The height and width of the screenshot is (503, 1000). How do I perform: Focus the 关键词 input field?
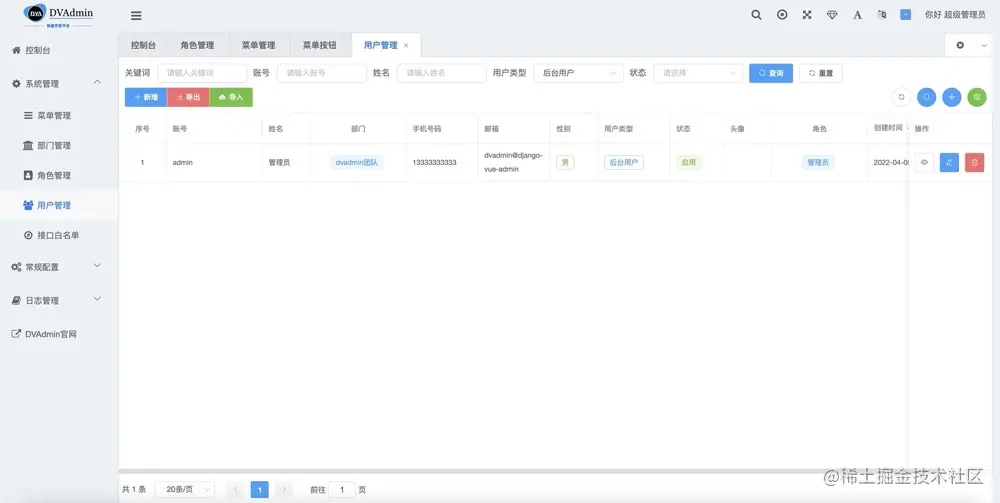tap(202, 73)
